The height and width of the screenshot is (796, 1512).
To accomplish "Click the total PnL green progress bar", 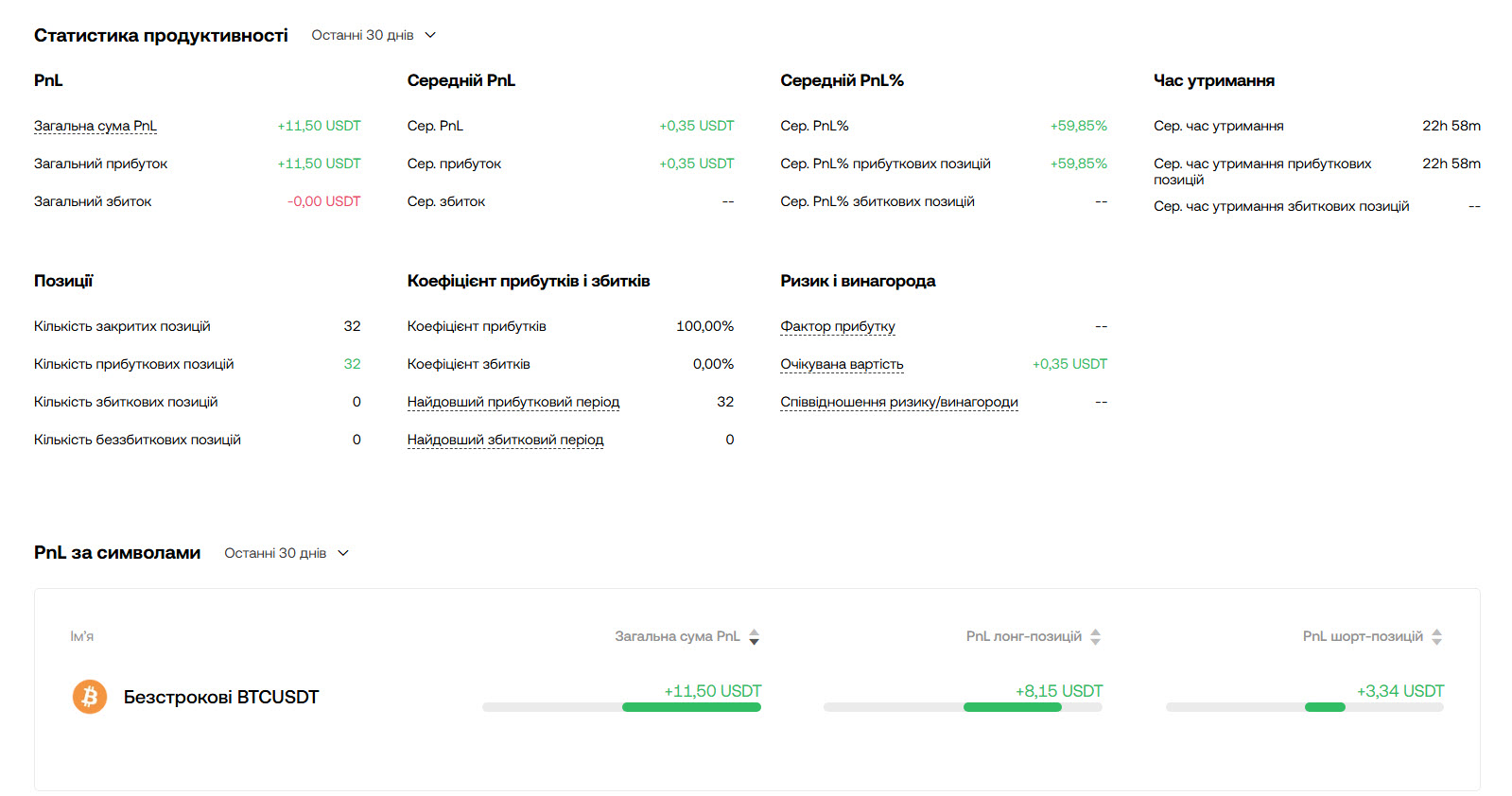I will coord(691,707).
